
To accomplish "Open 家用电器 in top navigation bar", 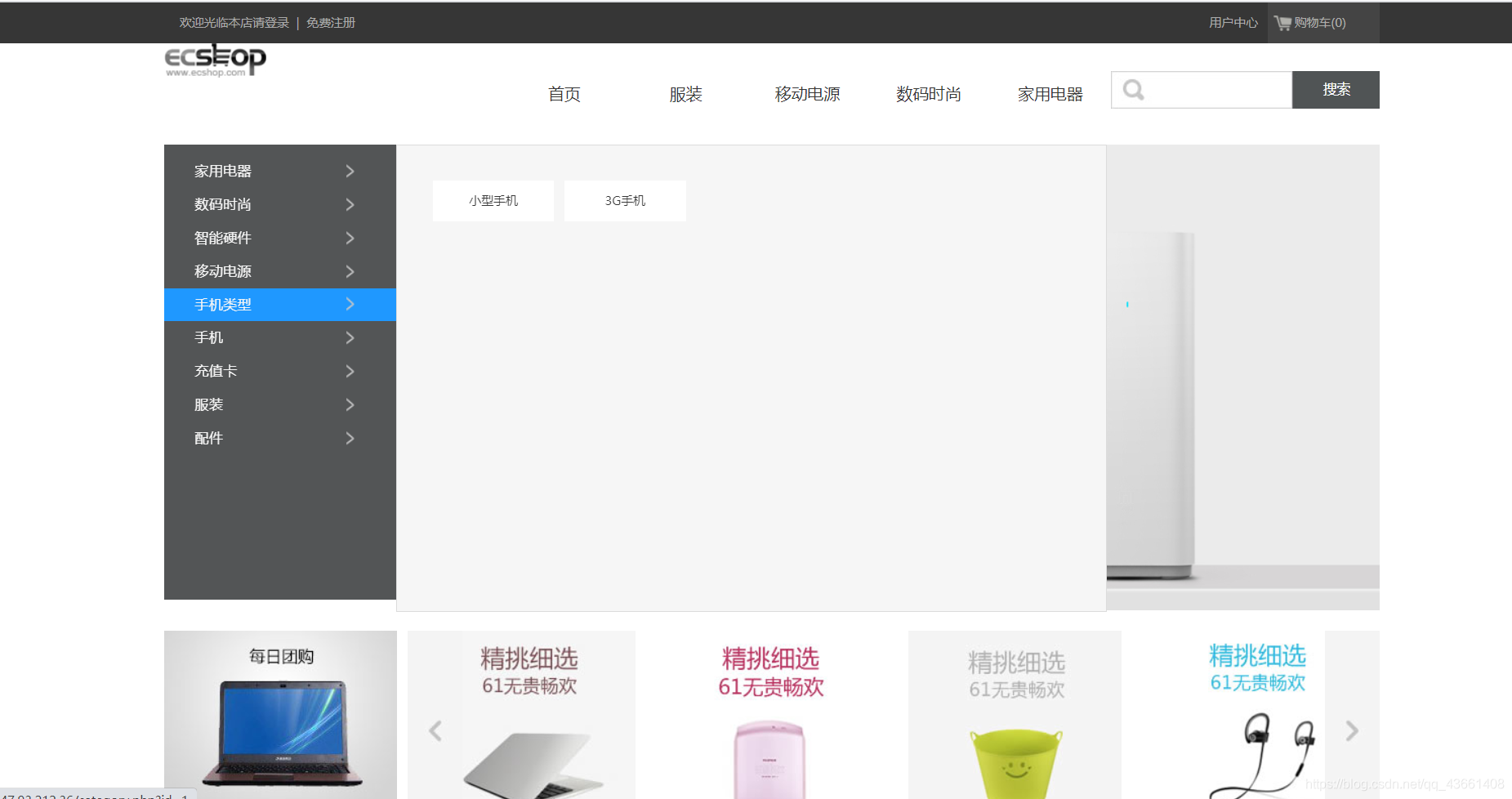I will pos(1050,94).
